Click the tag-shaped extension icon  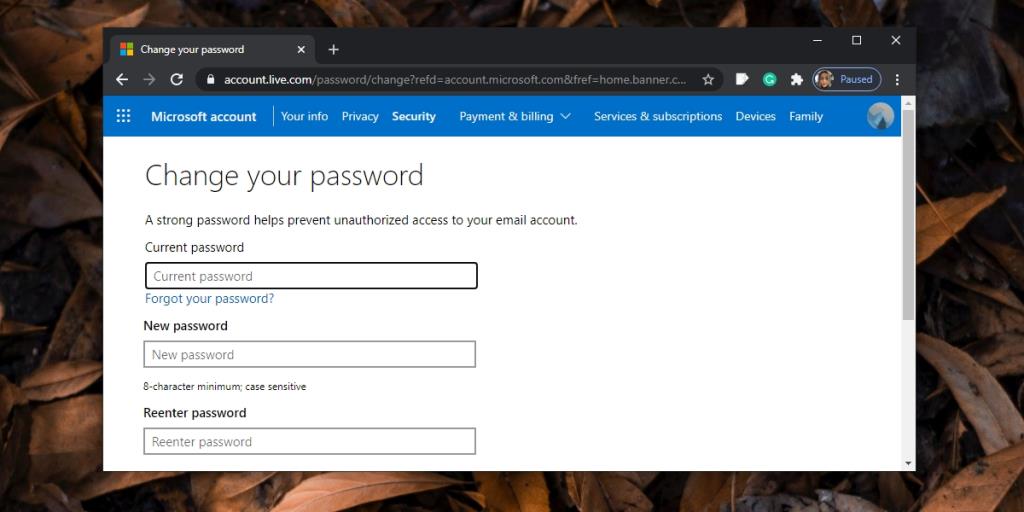tap(742, 79)
